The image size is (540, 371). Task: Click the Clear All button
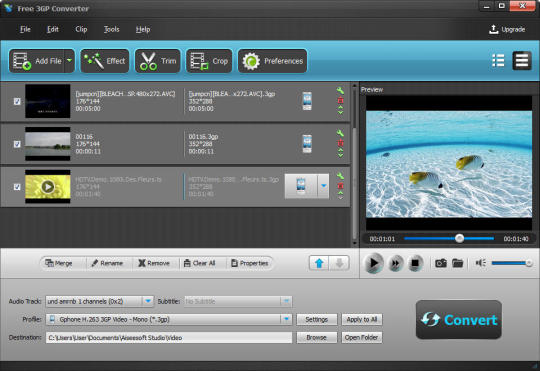(199, 263)
